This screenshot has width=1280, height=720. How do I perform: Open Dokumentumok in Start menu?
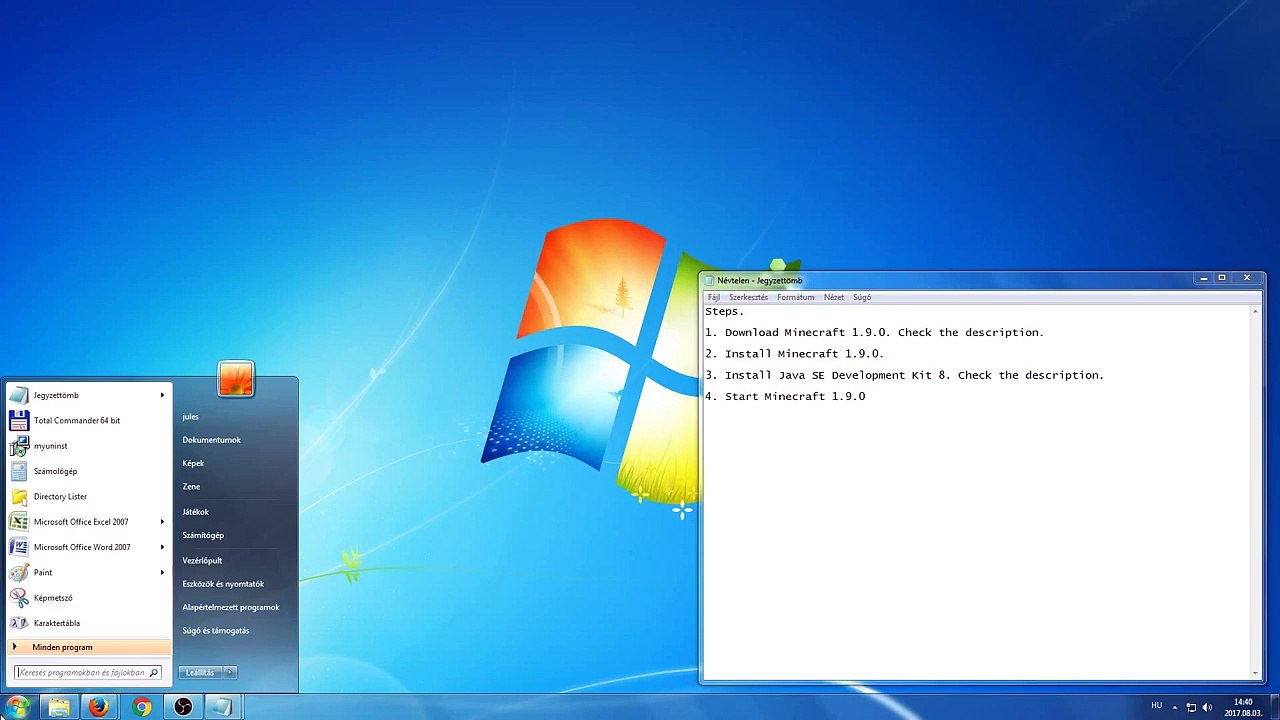[211, 440]
